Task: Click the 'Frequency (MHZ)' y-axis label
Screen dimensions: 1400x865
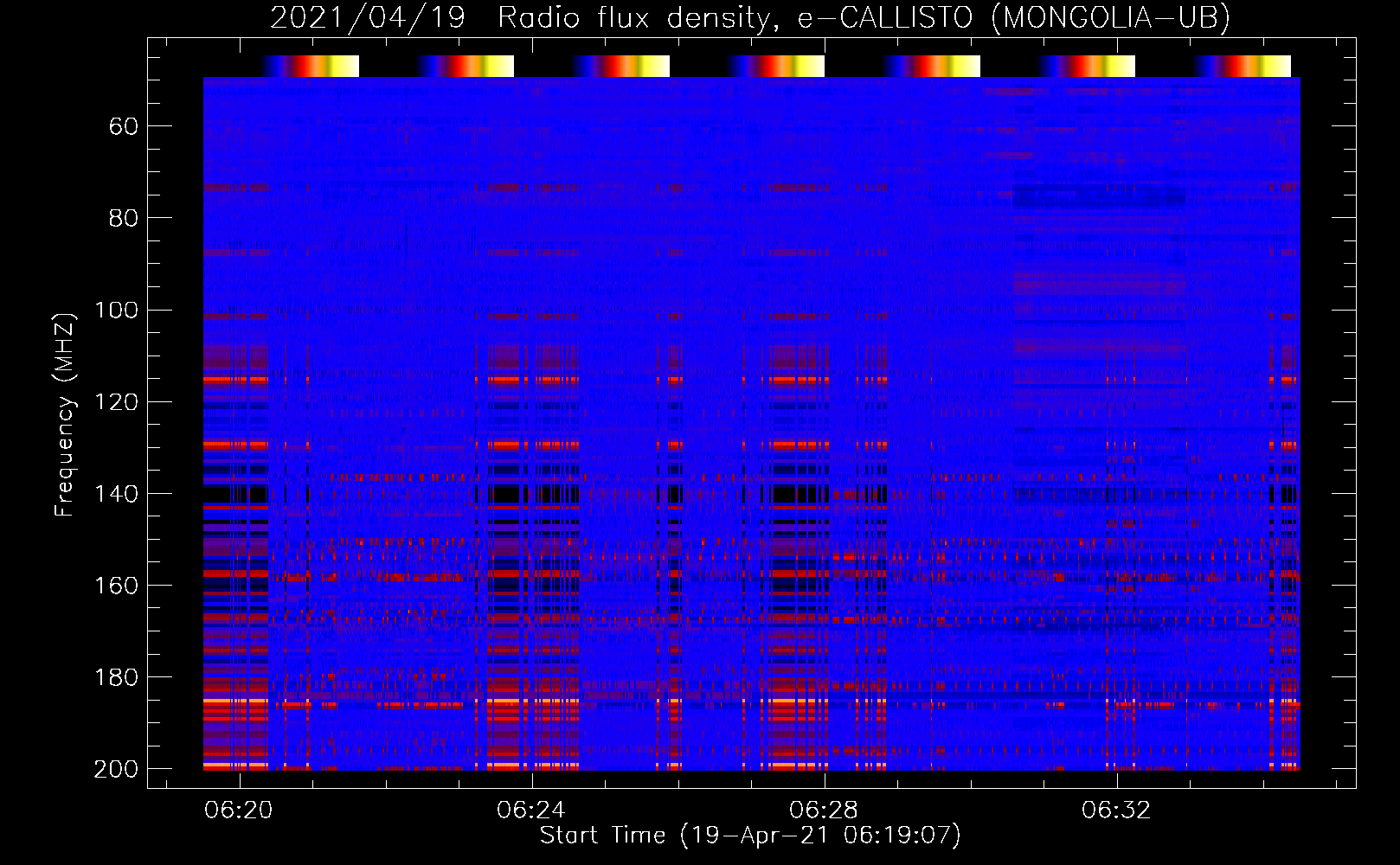Action: coord(65,414)
